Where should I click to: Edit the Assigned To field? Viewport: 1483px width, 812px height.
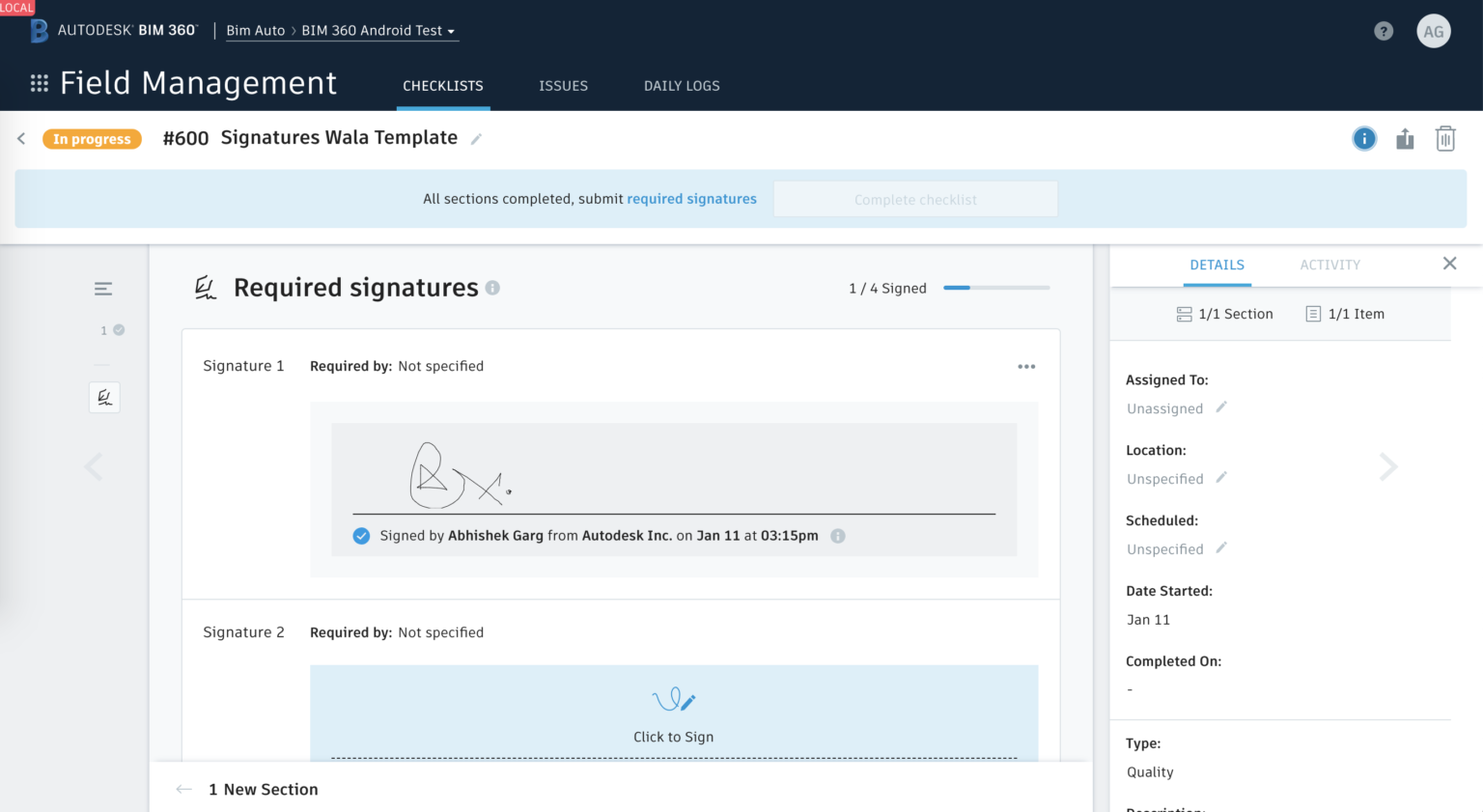1221,407
